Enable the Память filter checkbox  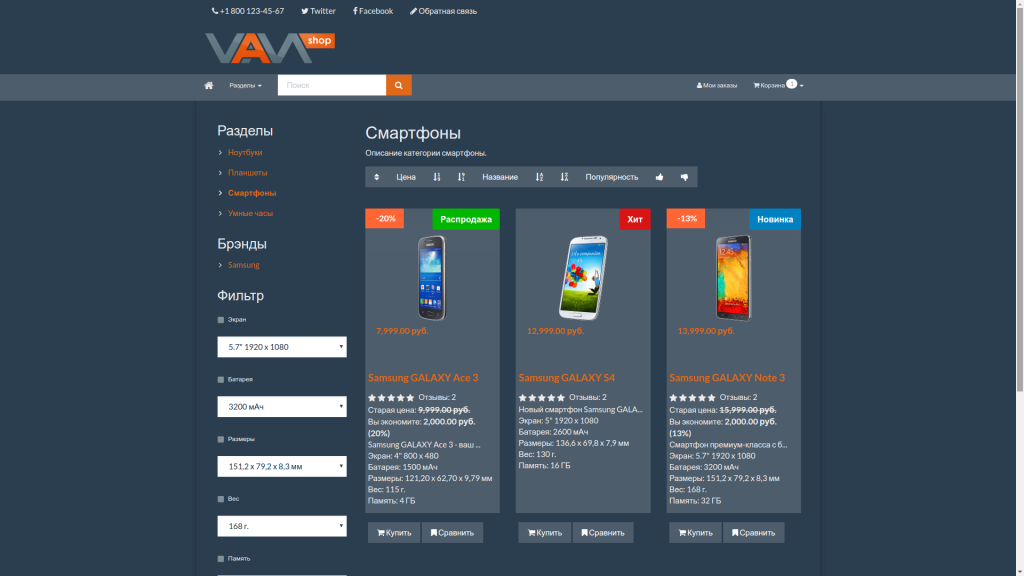point(221,559)
